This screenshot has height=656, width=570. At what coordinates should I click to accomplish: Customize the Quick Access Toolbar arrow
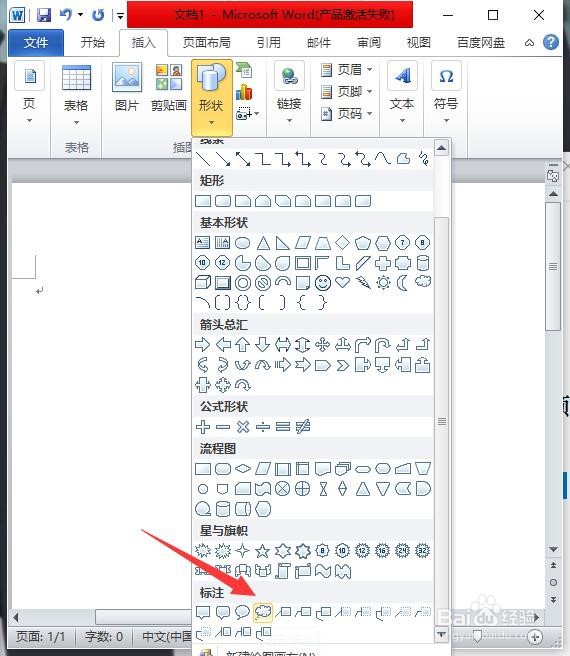121,16
